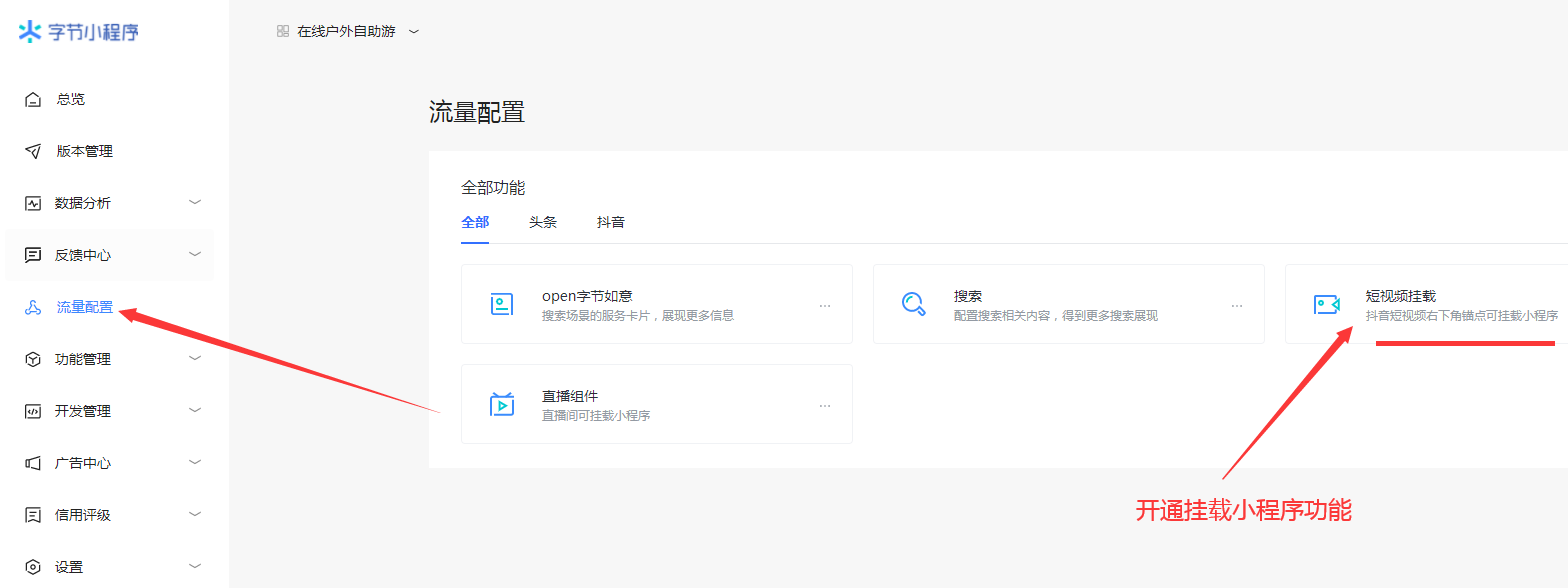Viewport: 1568px width, 588px height.
Task: Click the open字节如意 card icon
Action: coord(502,305)
